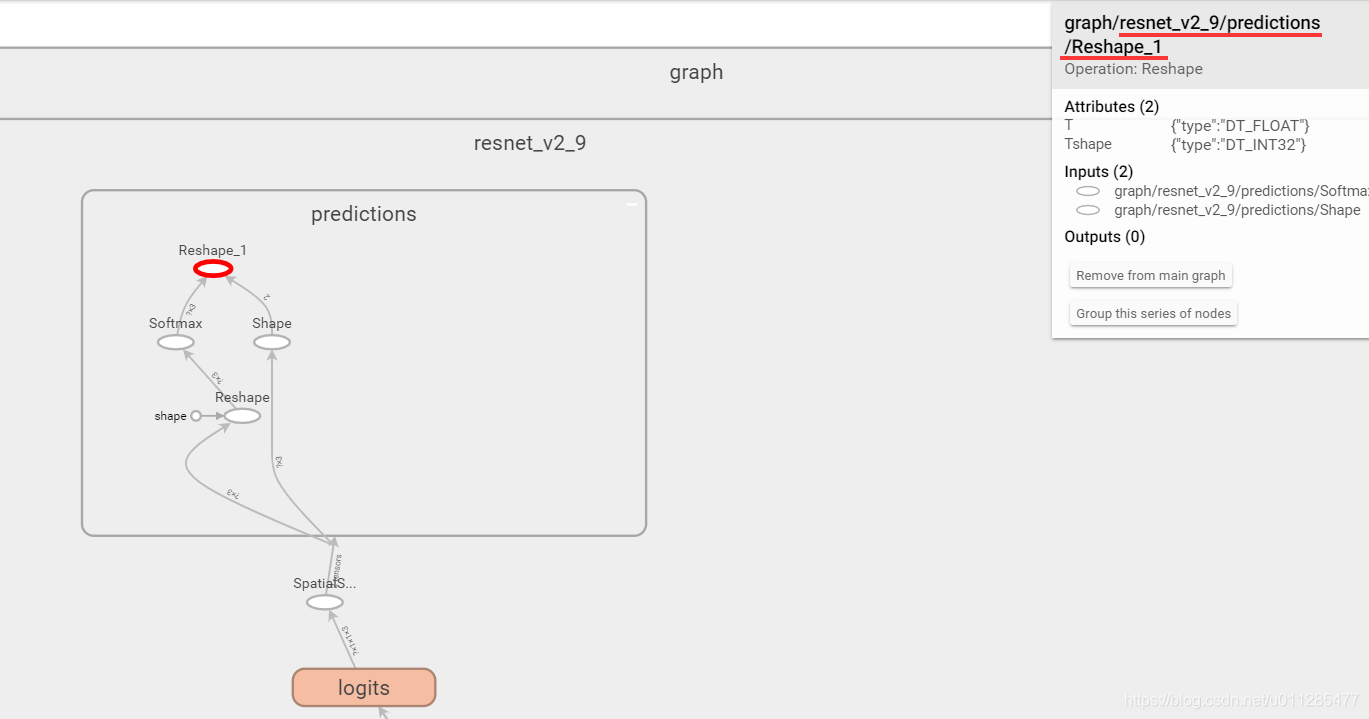Screen dimensions: 1369x719
Task: Click the Softmax operation node
Action: 175,341
